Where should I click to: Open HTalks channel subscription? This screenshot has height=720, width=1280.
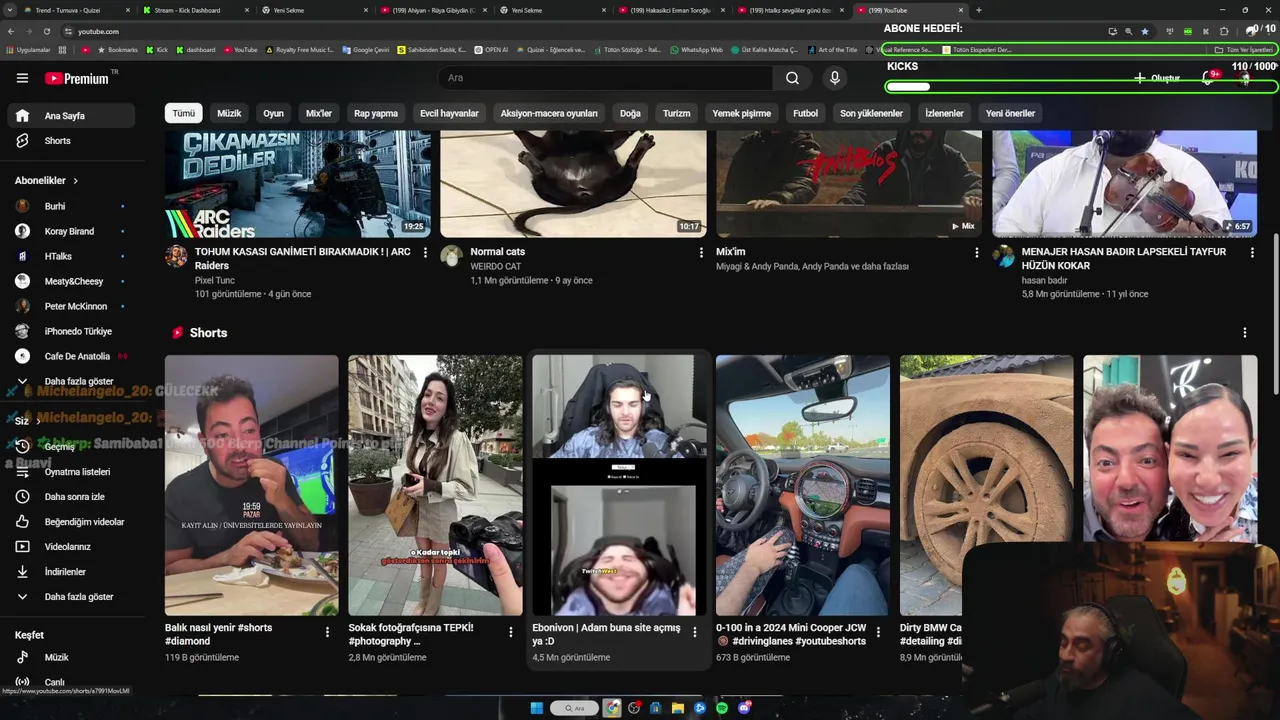click(x=72, y=256)
